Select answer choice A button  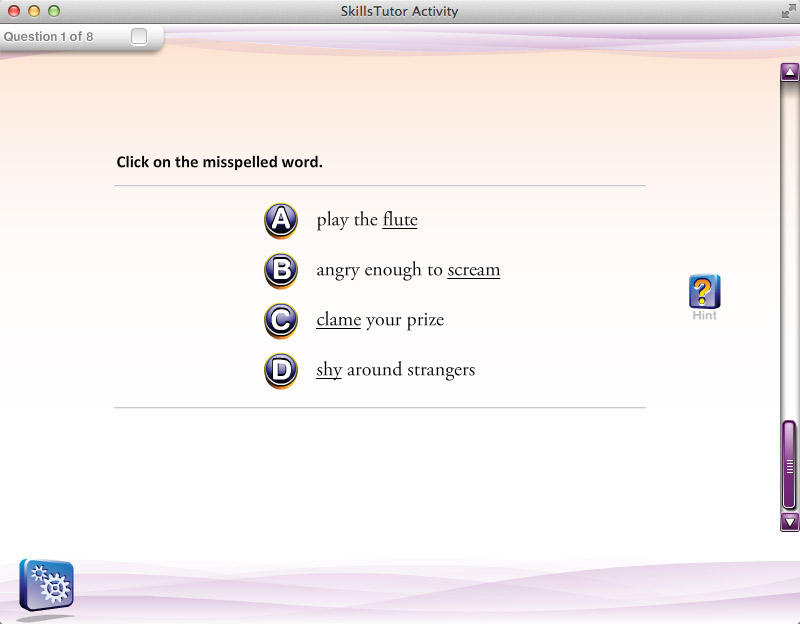(281, 220)
